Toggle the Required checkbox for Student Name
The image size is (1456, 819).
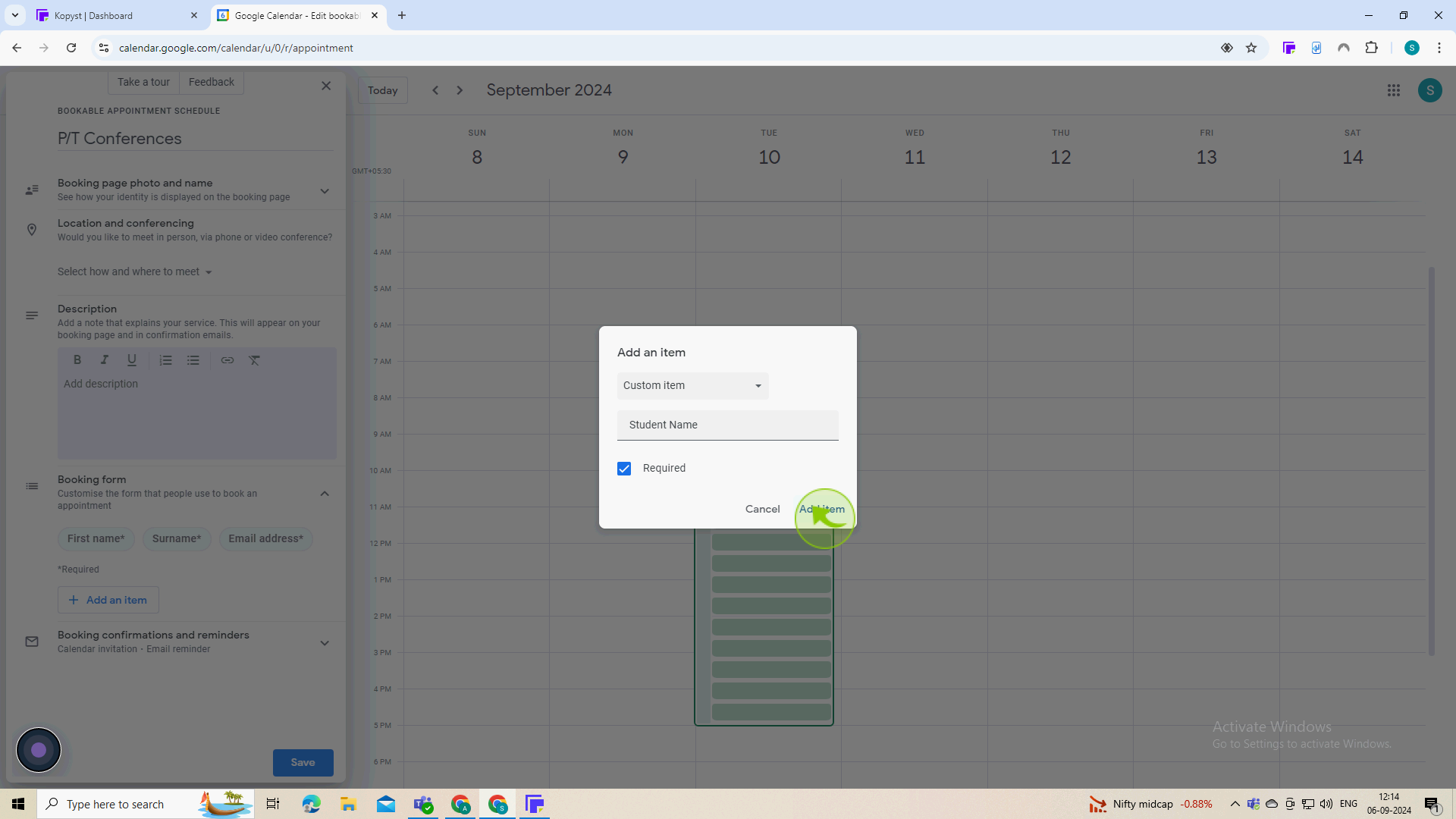624,468
